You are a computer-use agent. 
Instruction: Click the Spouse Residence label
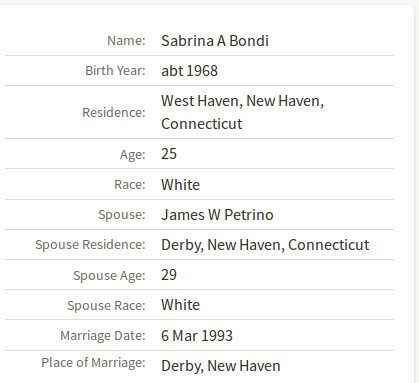pos(91,245)
